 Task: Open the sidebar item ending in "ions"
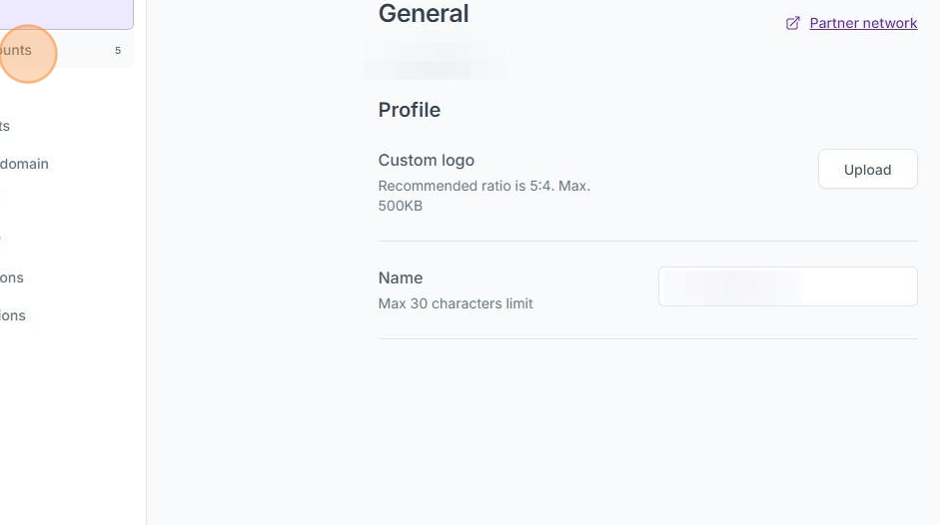coord(13,316)
